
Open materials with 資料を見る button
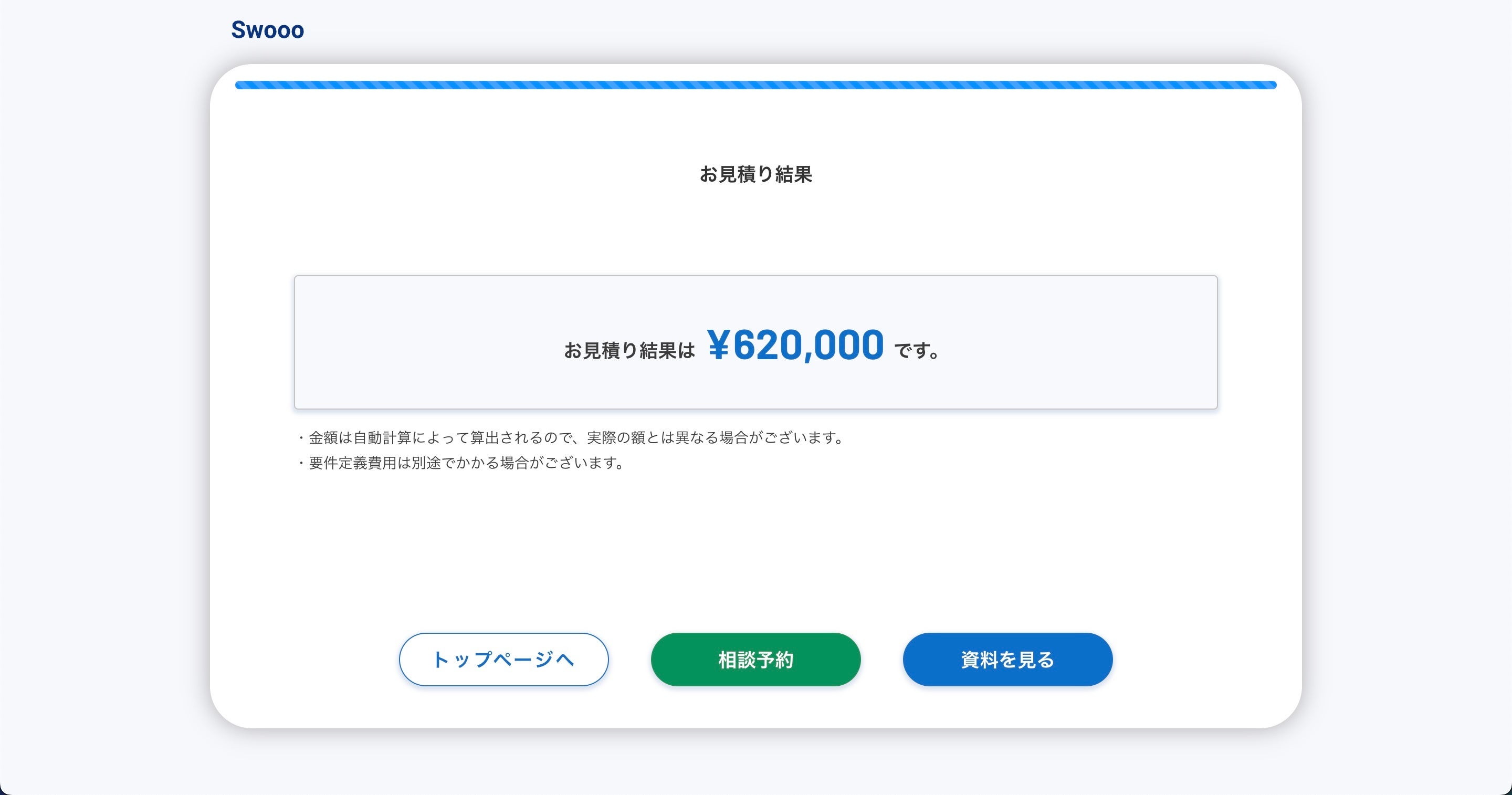click(1007, 660)
